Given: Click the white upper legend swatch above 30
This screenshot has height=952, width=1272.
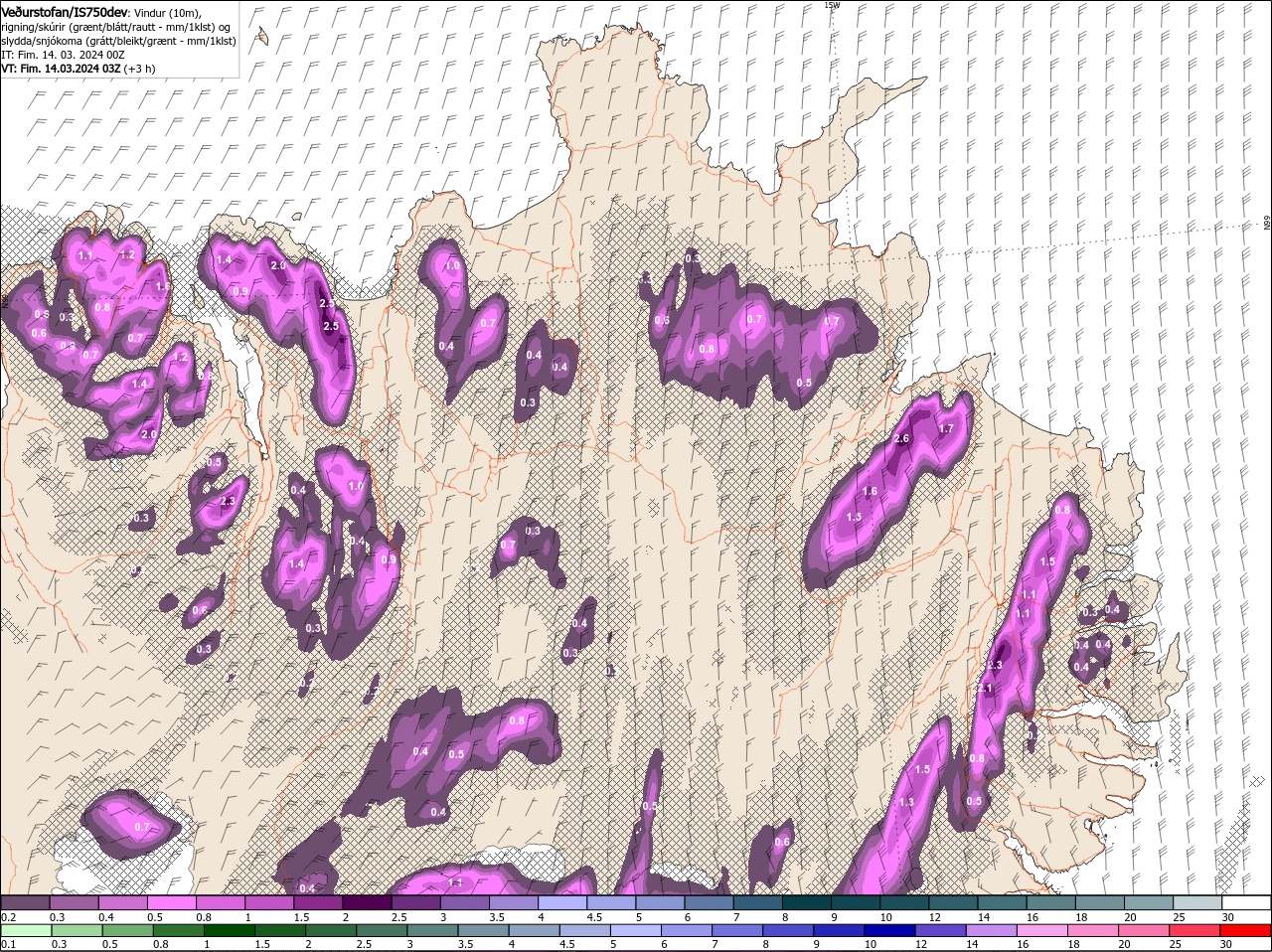Looking at the screenshot, I should coord(1246,902).
